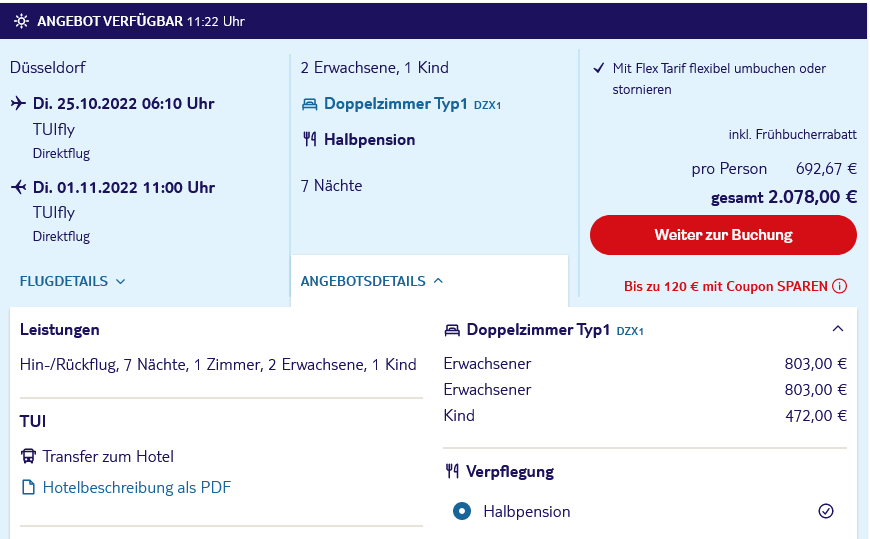870x539 pixels.
Task: Click the info icon after Coupon SPAREN
Action: coord(839,286)
